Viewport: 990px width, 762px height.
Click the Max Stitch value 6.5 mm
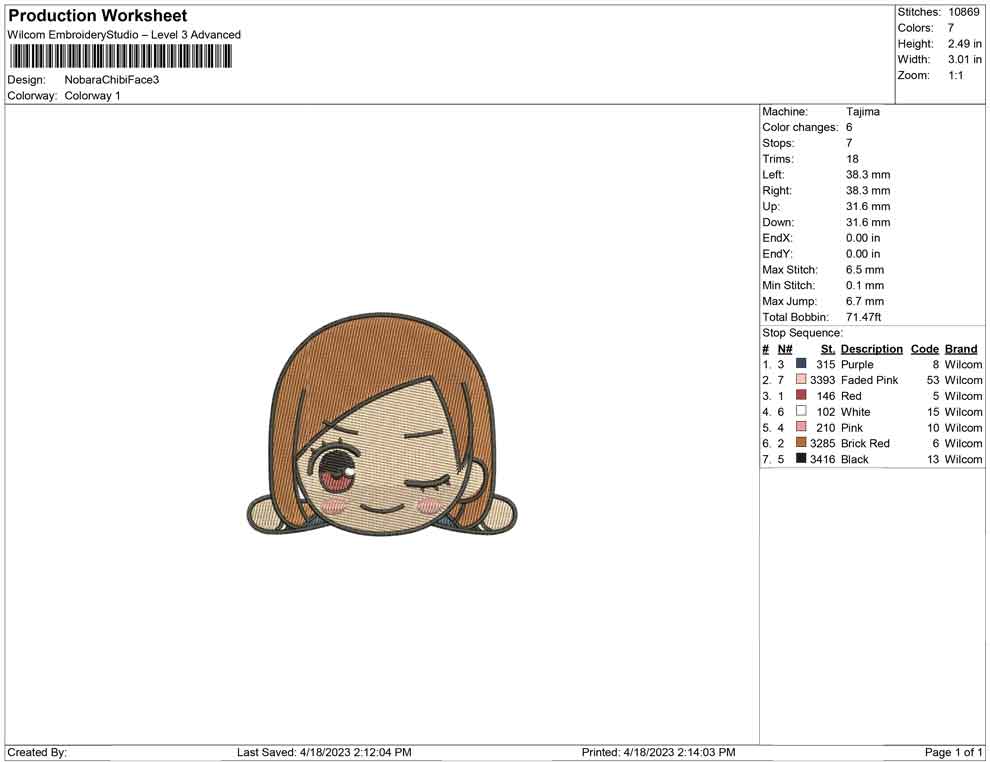[x=864, y=270]
